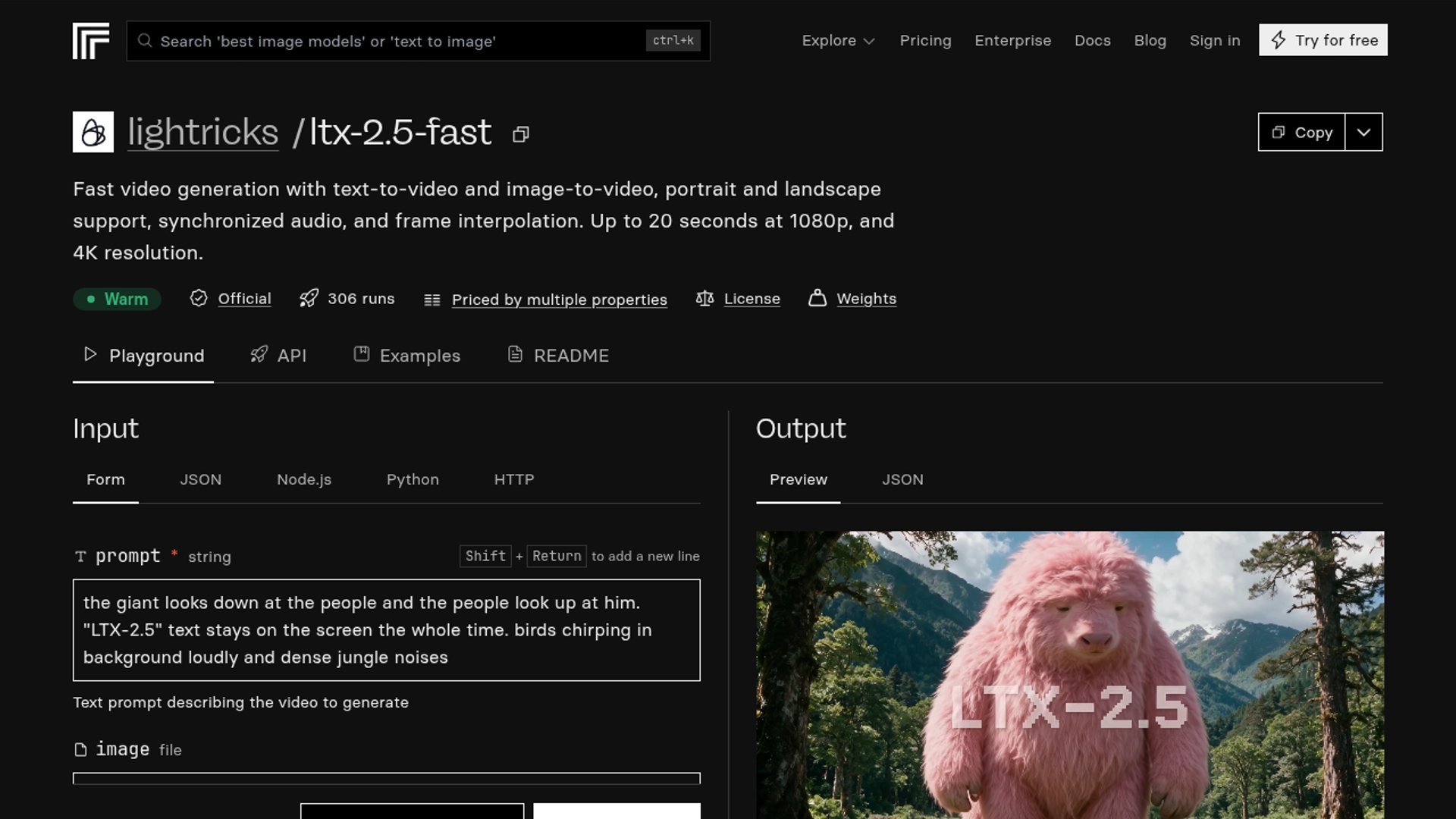Screen dimensions: 1456x819
Task: Click the lightning icon in Try for free
Action: click(1279, 40)
